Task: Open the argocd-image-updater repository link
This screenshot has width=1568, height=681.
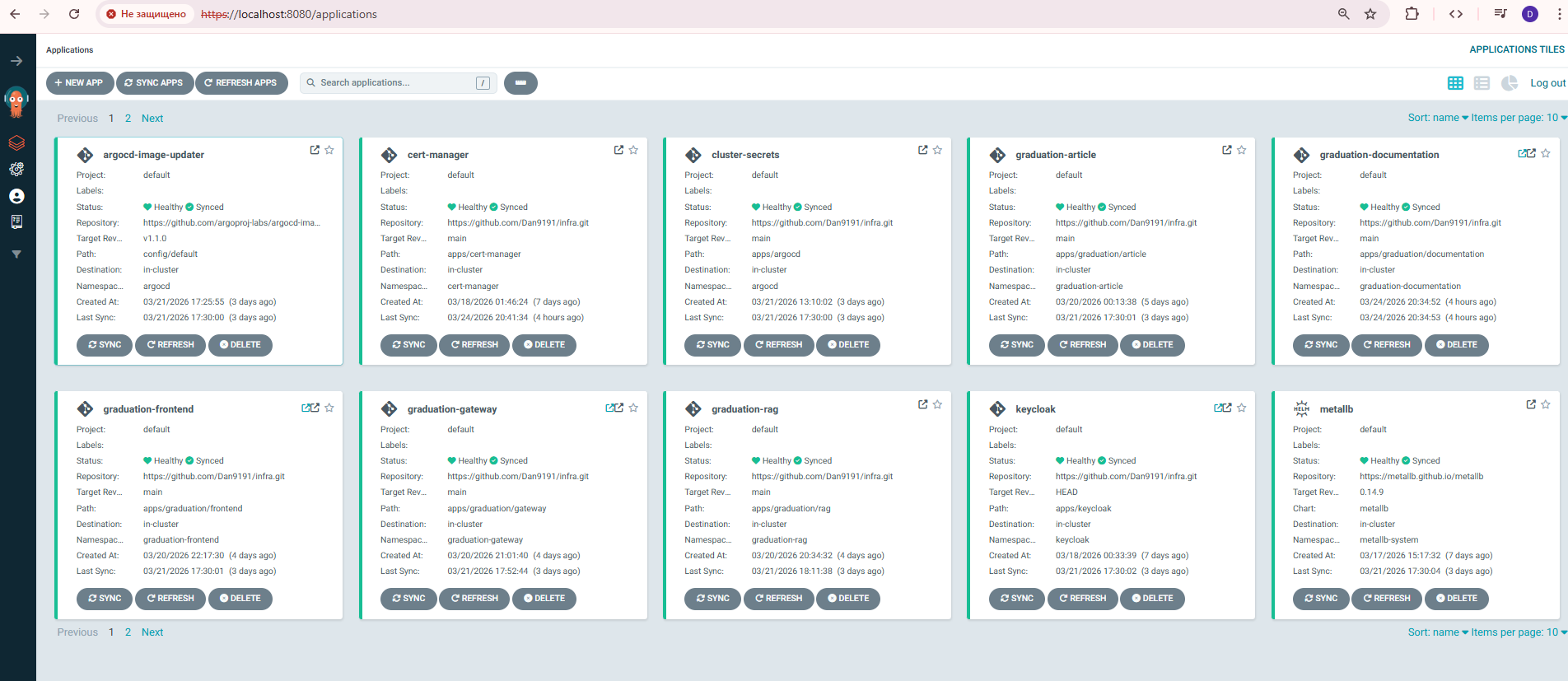Action: (x=231, y=223)
